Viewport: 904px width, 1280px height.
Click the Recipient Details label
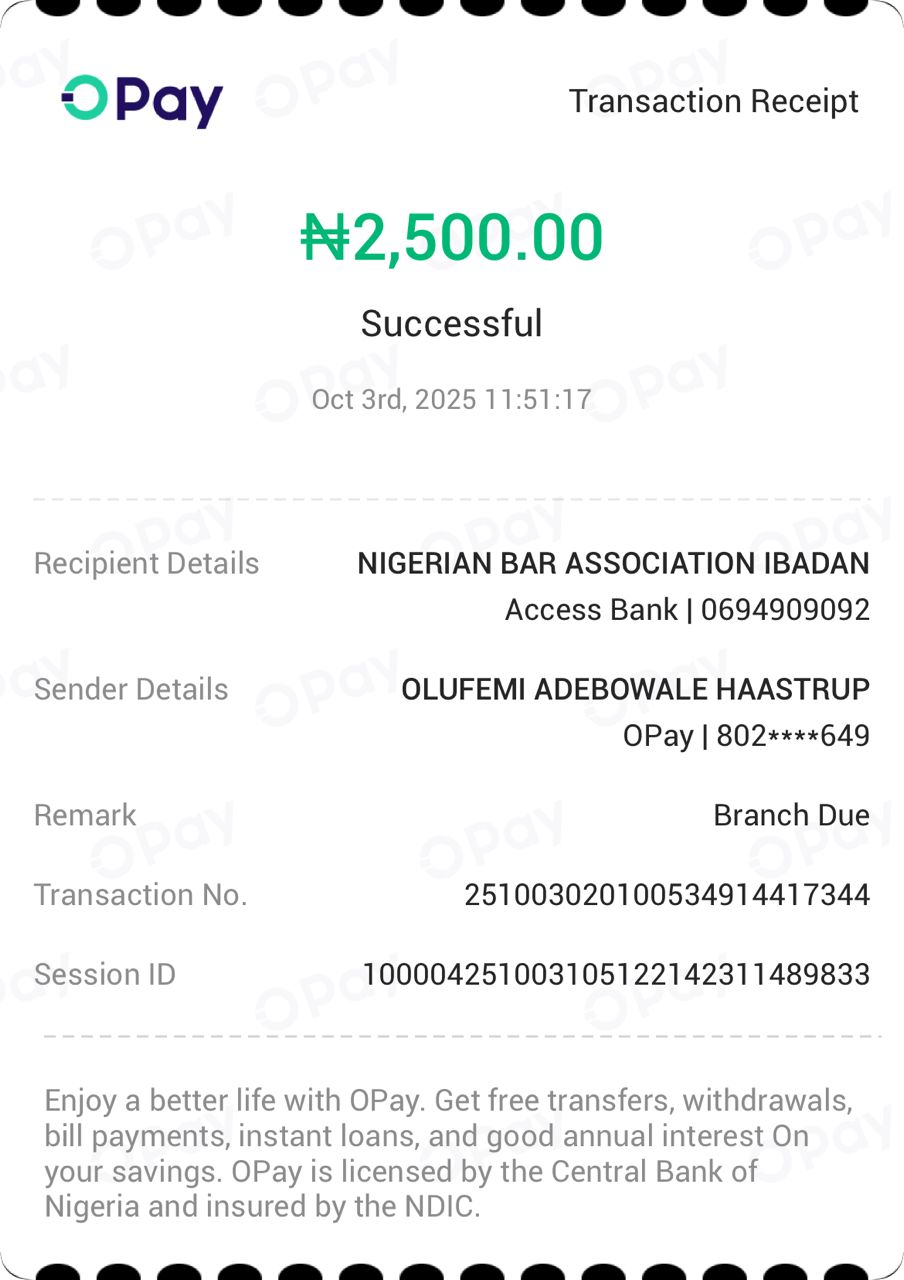146,564
